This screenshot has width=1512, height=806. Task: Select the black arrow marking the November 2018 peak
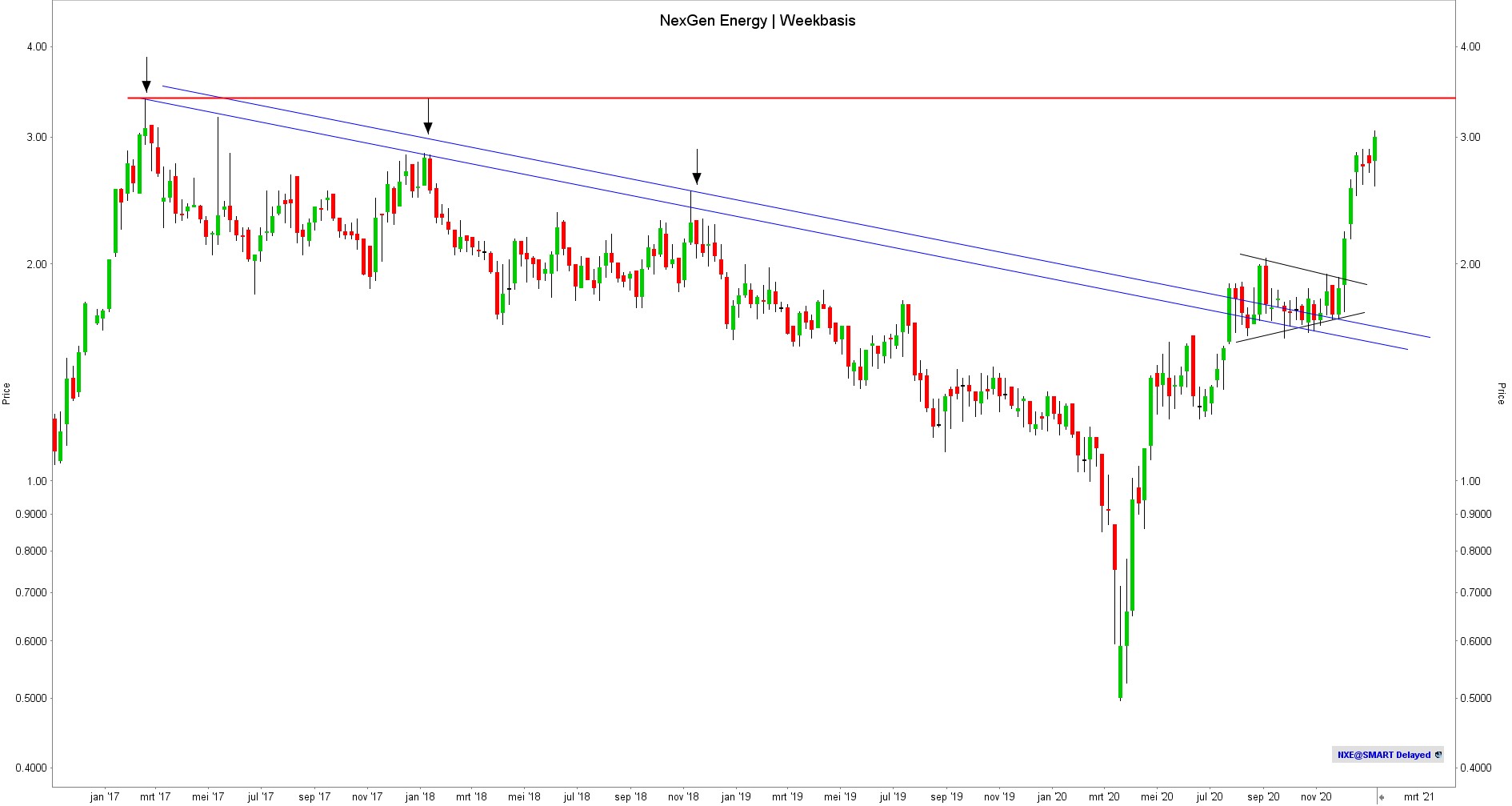coord(697,177)
